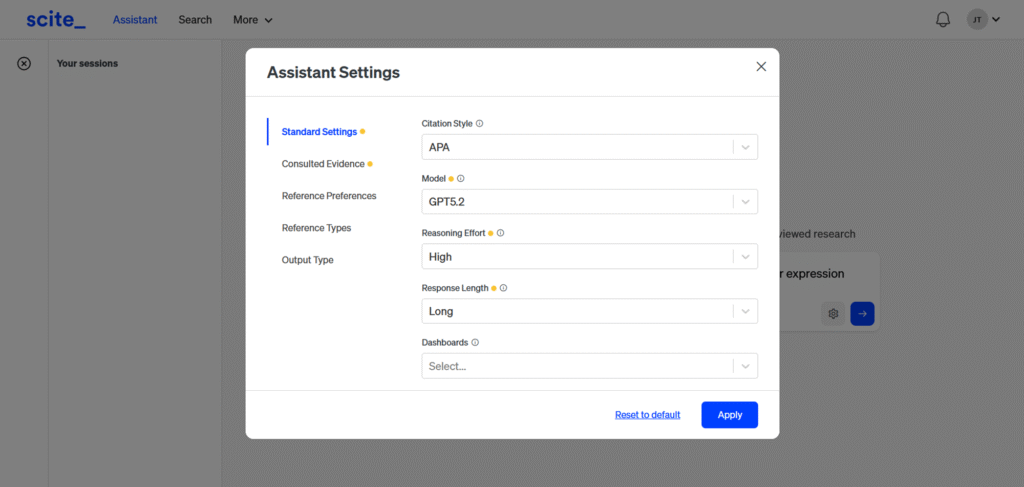Go to Reference Preferences section
1024x487 pixels.
coord(329,196)
